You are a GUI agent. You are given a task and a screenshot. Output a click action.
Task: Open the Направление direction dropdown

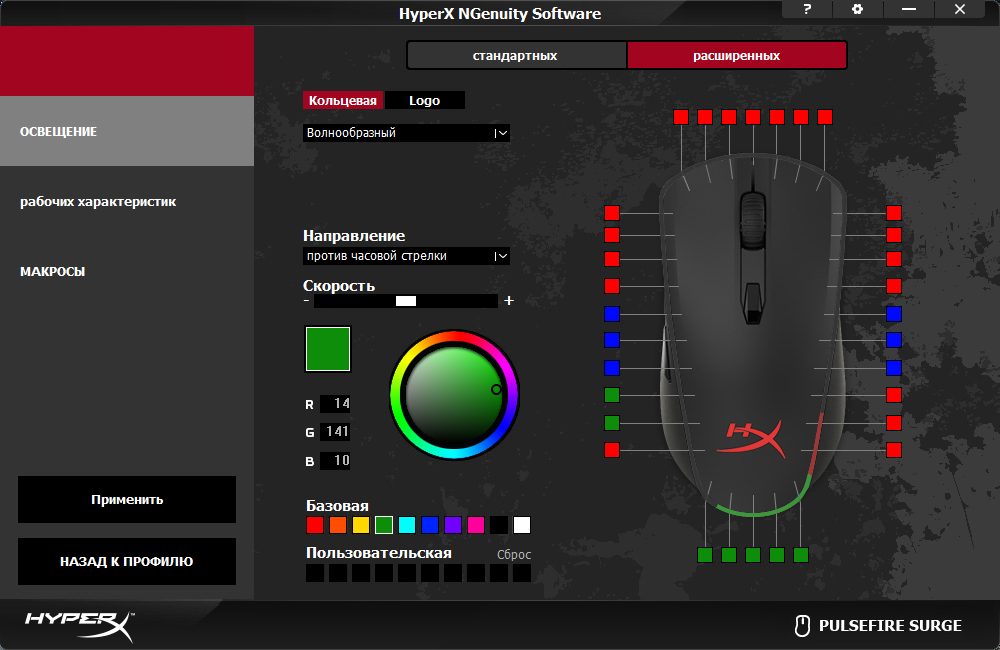406,256
